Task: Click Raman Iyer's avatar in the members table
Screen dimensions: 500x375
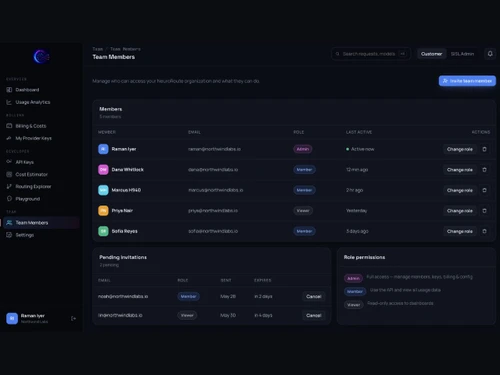Action: pyautogui.click(x=103, y=149)
